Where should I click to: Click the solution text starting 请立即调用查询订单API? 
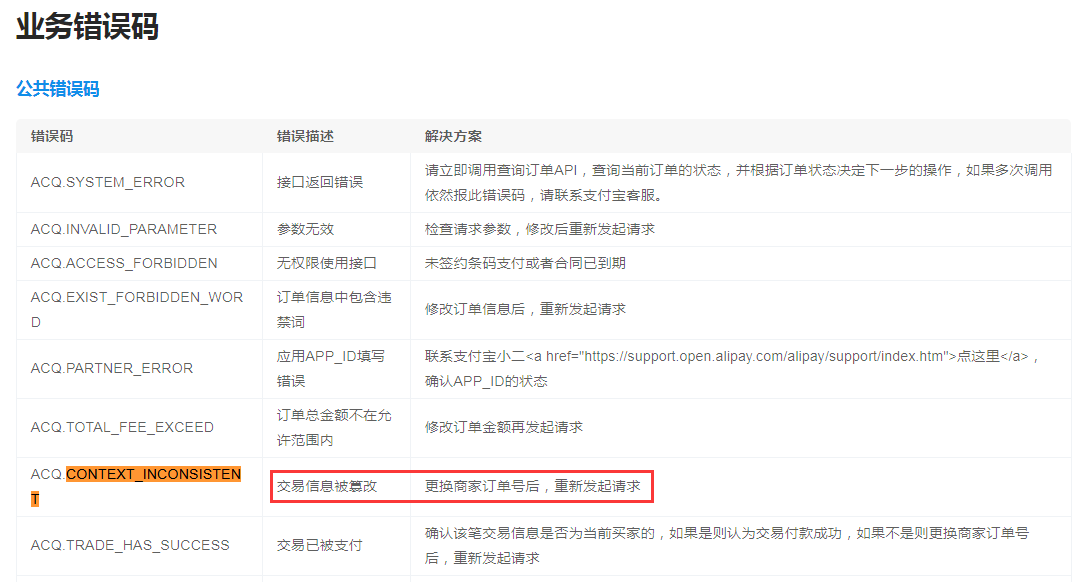[738, 182]
